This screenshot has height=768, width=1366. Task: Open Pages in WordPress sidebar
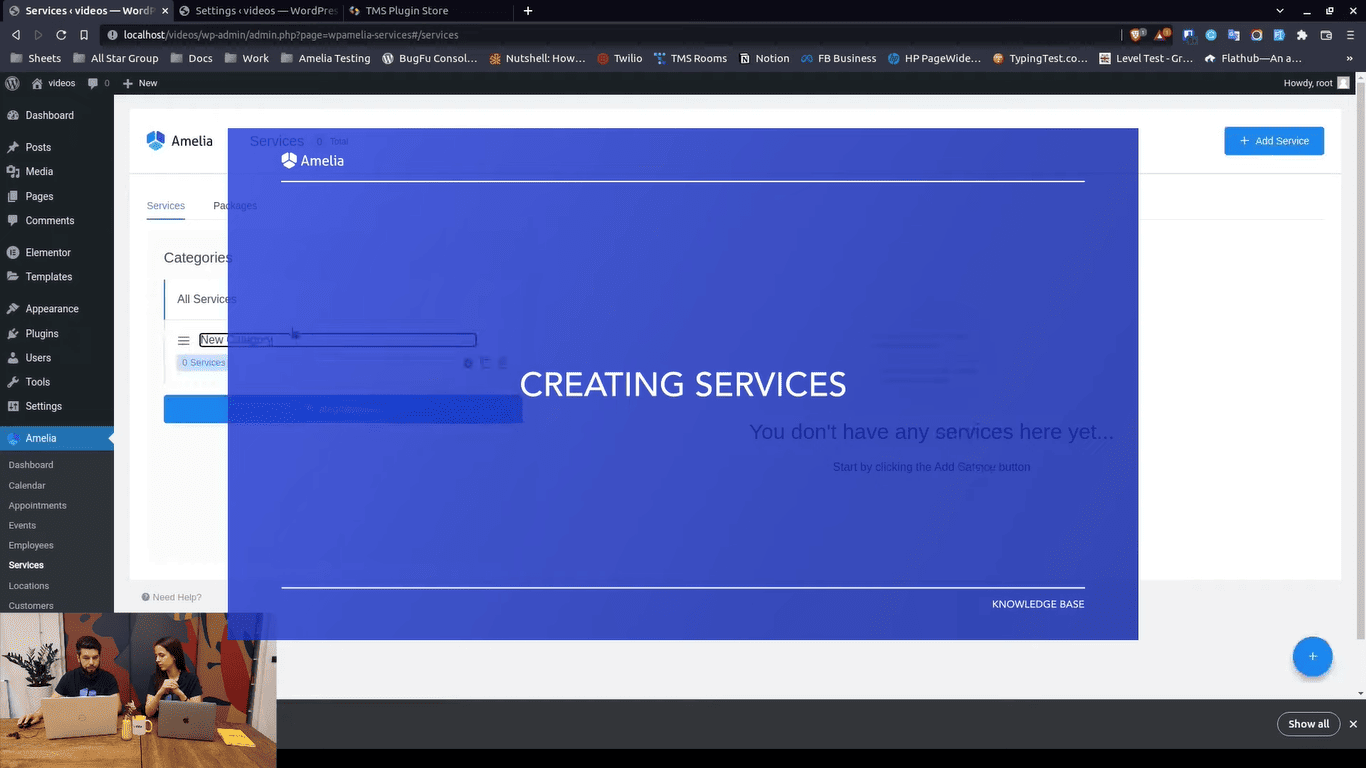pyautogui.click(x=40, y=197)
